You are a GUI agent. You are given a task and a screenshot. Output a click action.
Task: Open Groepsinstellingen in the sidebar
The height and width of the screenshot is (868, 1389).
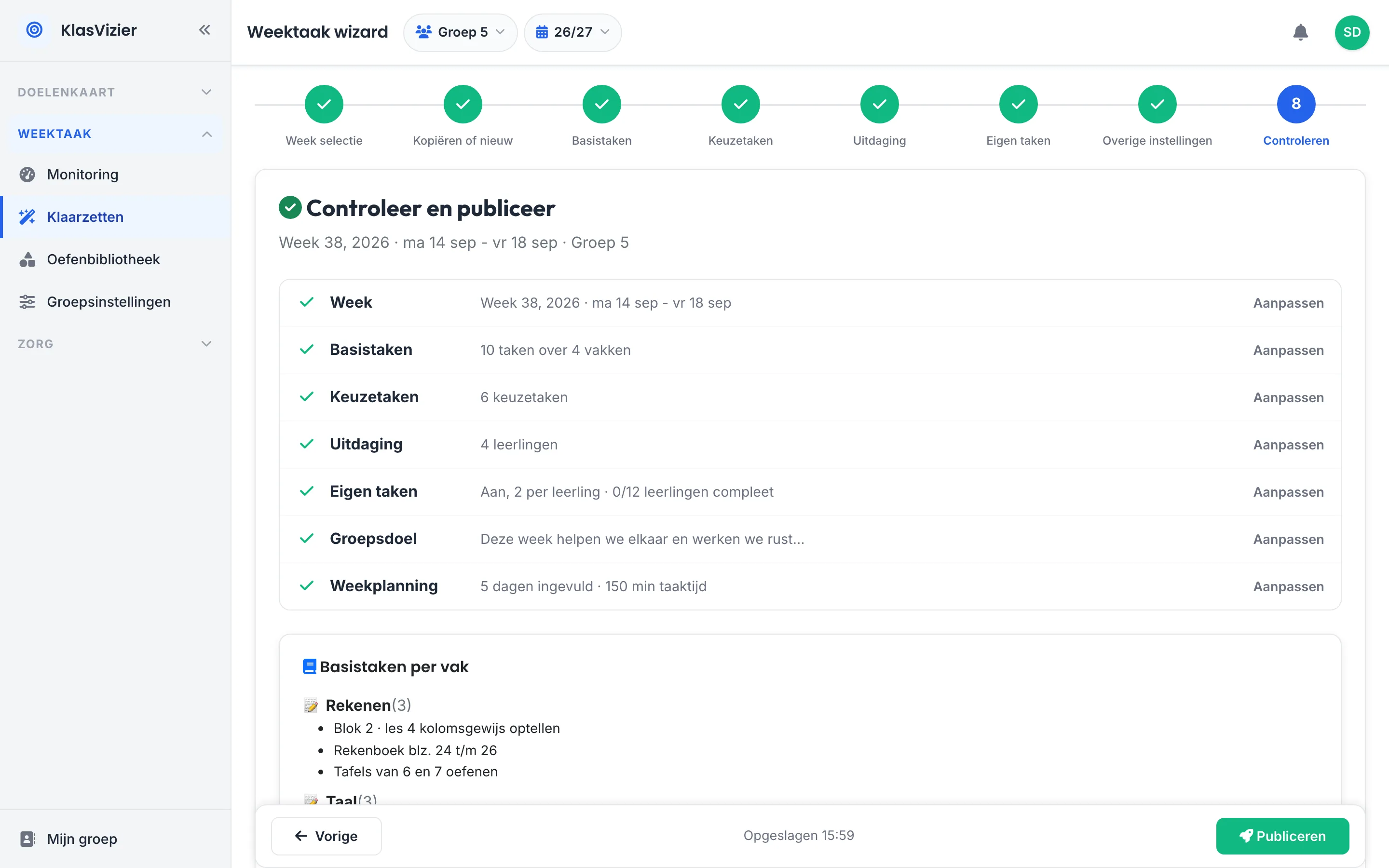115,302
